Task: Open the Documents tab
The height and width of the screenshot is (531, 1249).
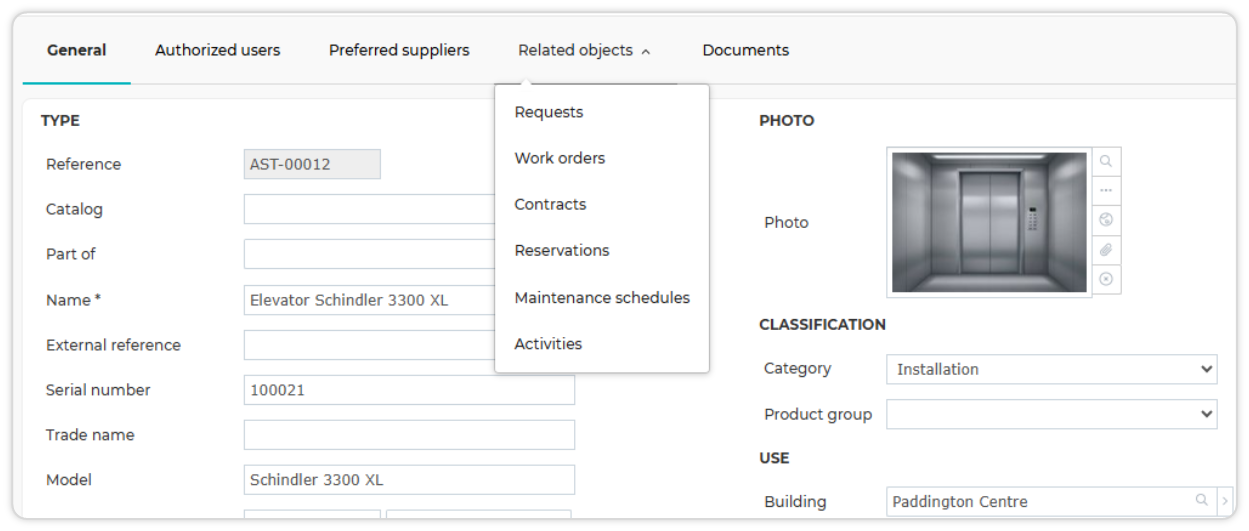Action: tap(746, 50)
